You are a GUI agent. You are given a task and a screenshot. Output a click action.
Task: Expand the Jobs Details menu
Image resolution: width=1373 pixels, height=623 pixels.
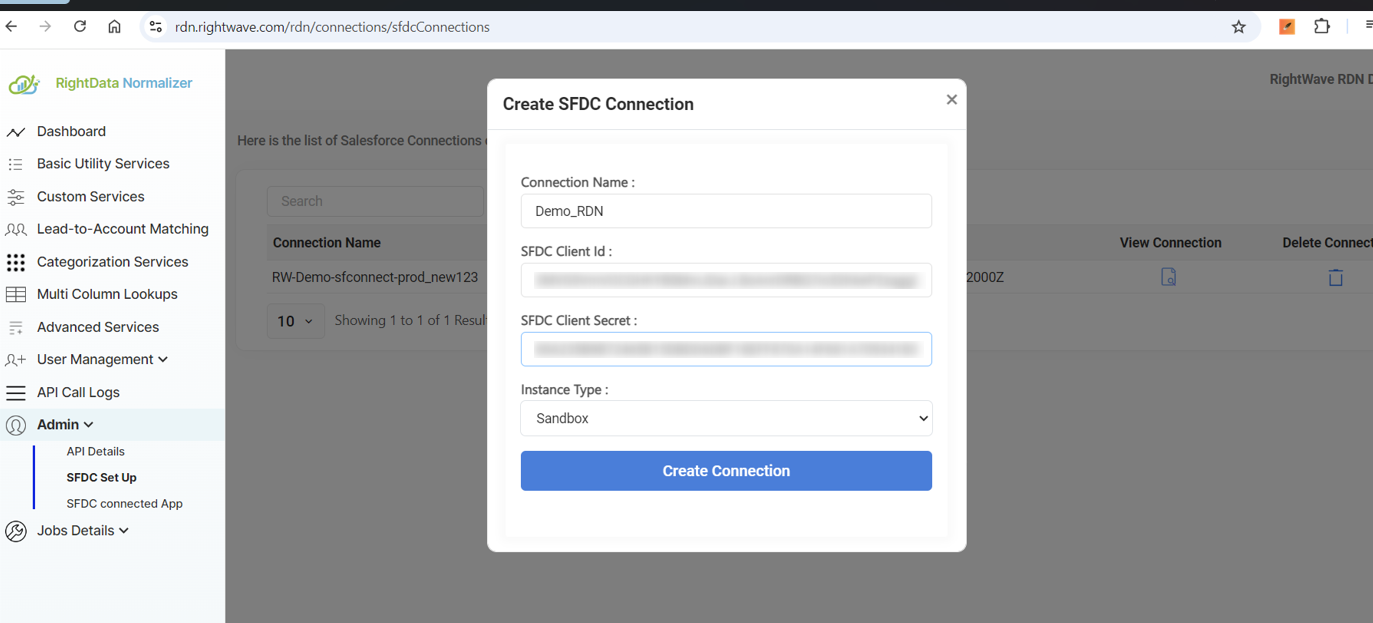(x=83, y=531)
